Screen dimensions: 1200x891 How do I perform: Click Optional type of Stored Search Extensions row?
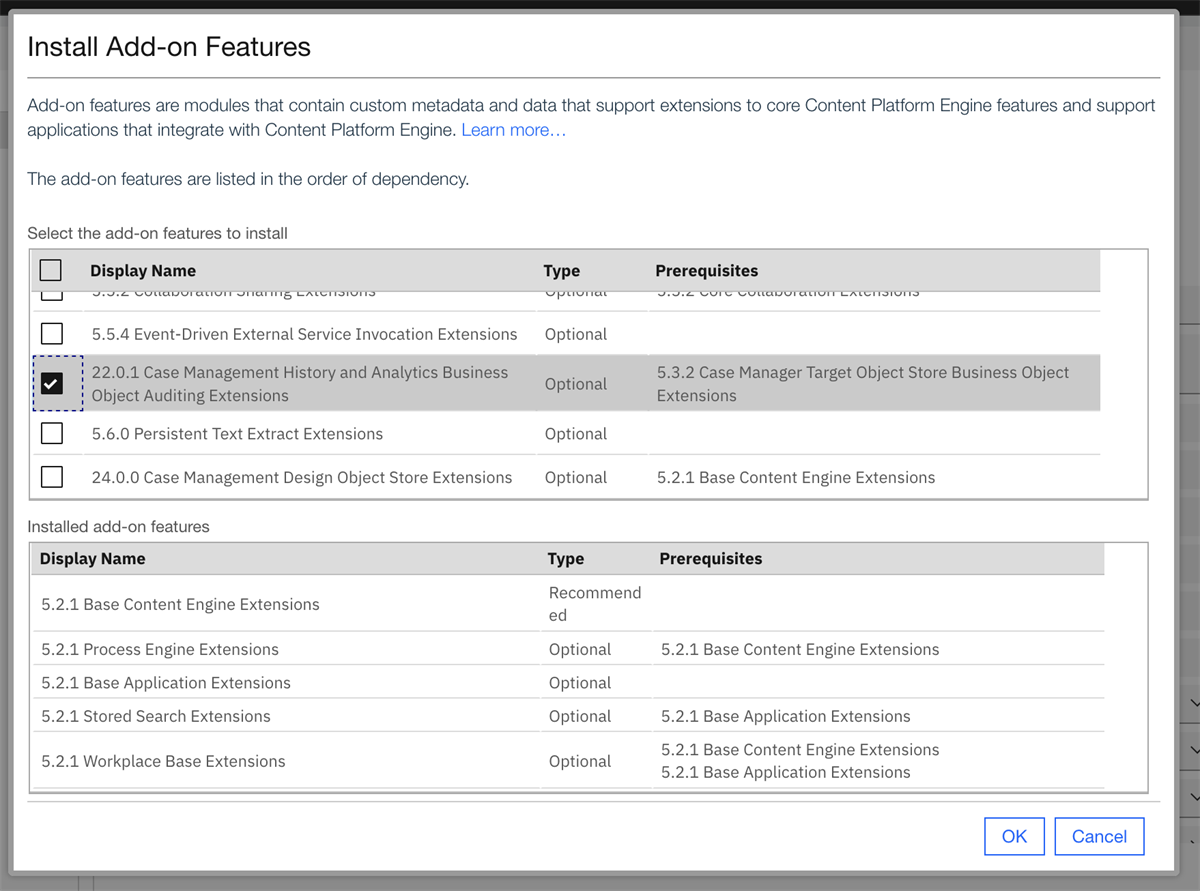tap(580, 716)
